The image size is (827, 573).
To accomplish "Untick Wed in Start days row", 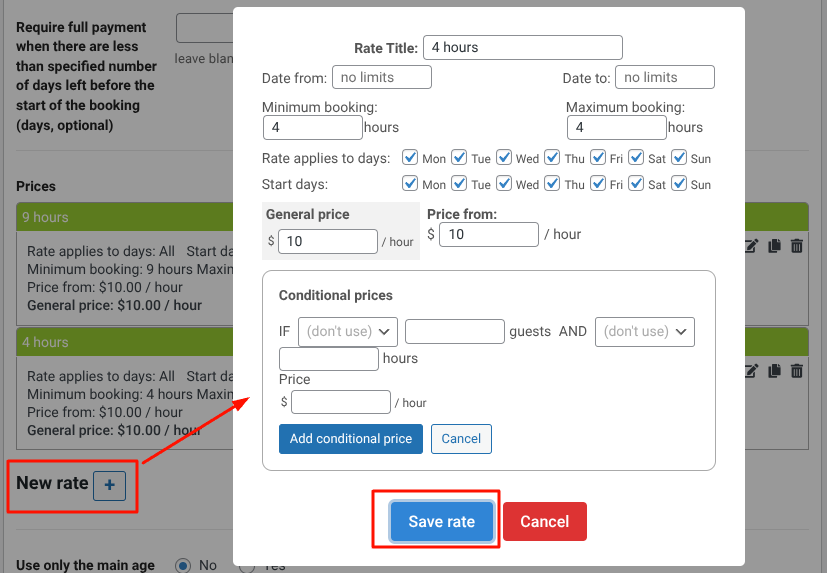I will pos(504,184).
